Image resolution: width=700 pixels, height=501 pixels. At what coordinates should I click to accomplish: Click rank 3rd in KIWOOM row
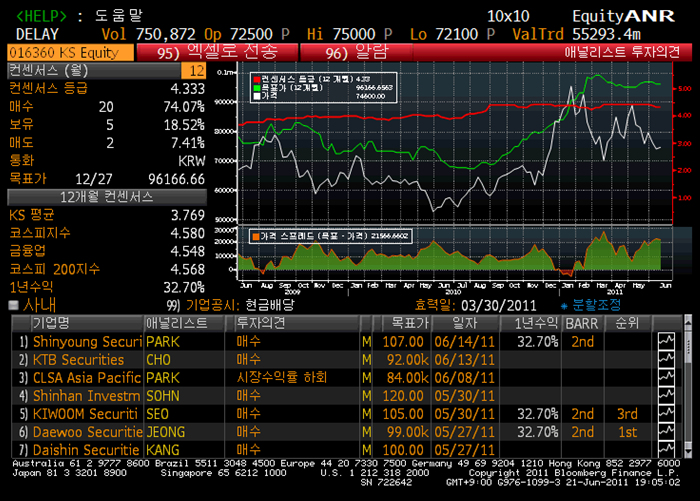tap(627, 414)
